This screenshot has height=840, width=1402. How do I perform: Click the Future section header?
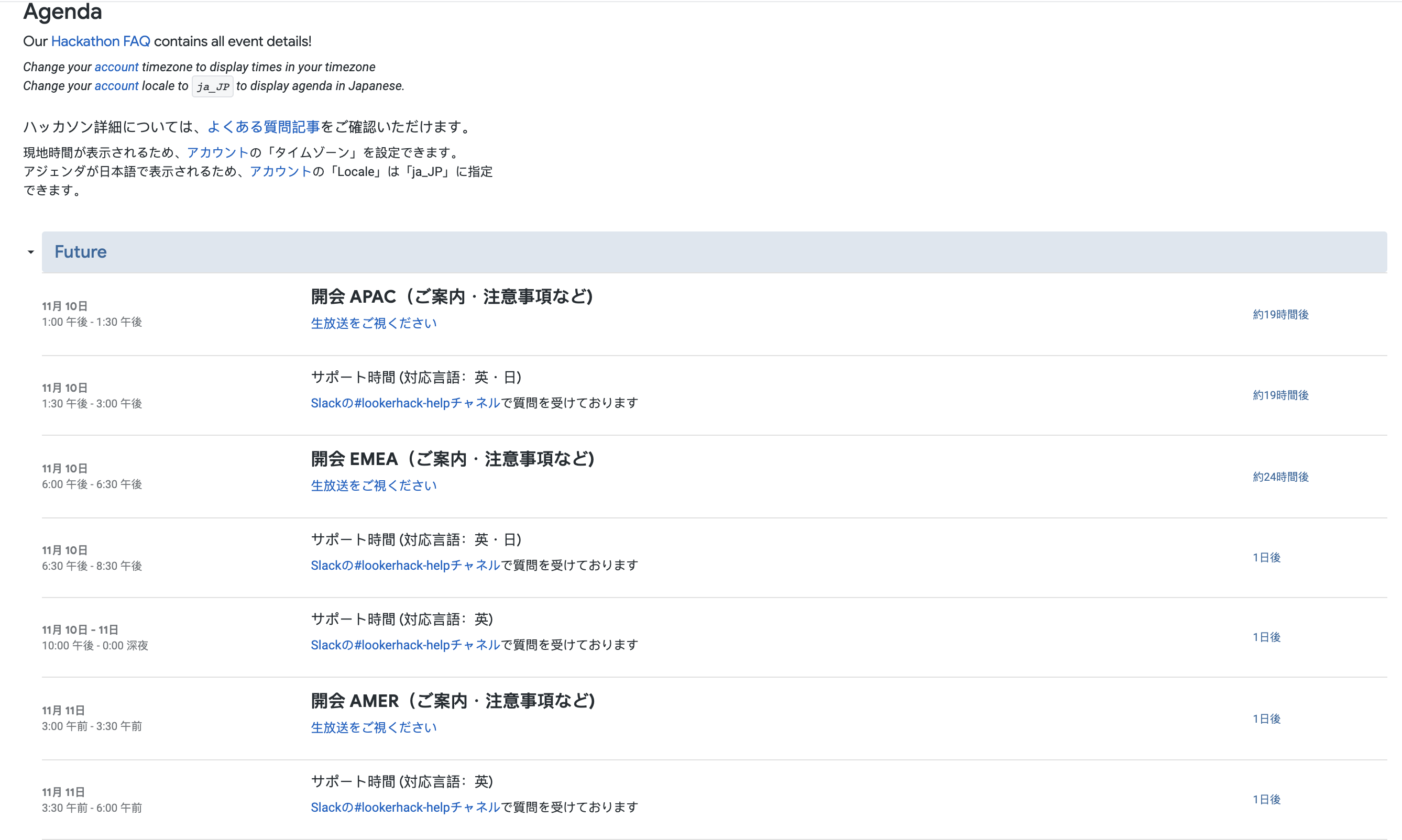click(x=80, y=252)
